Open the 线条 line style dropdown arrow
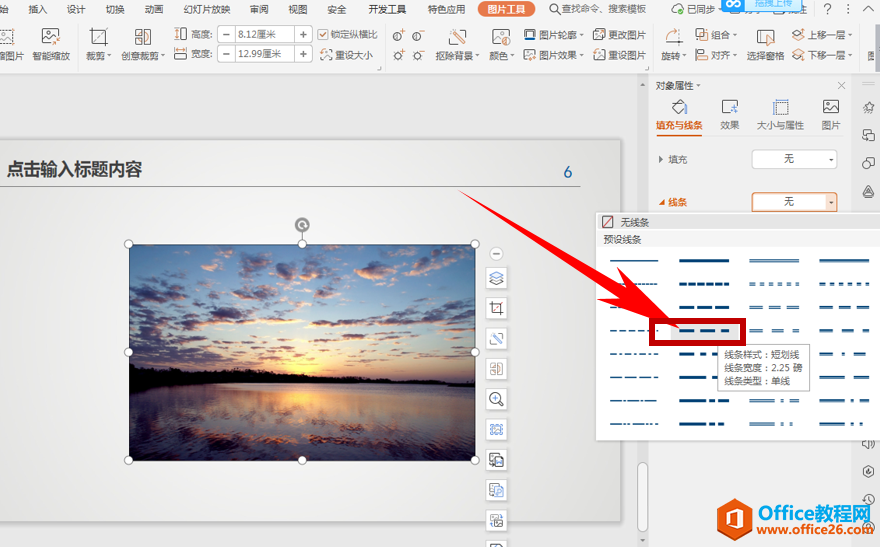The width and height of the screenshot is (880, 547). tap(829, 202)
